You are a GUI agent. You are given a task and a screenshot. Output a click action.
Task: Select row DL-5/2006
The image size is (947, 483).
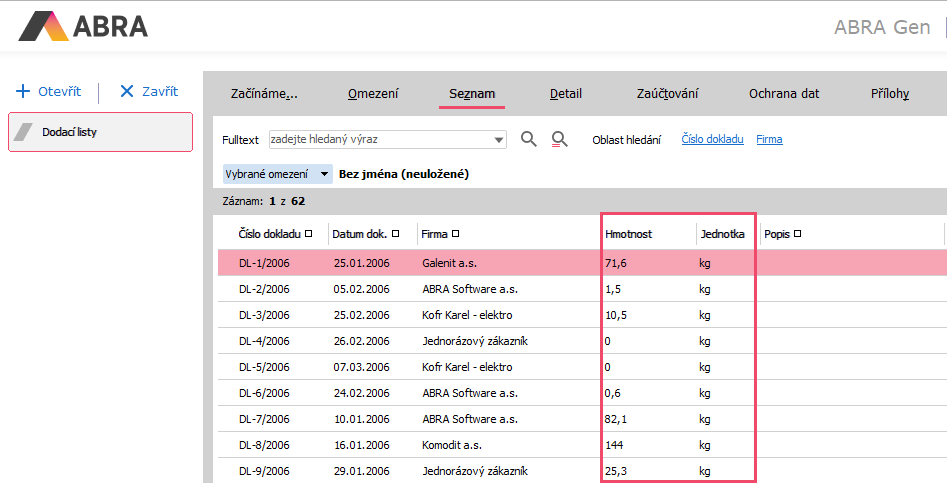tap(582, 367)
